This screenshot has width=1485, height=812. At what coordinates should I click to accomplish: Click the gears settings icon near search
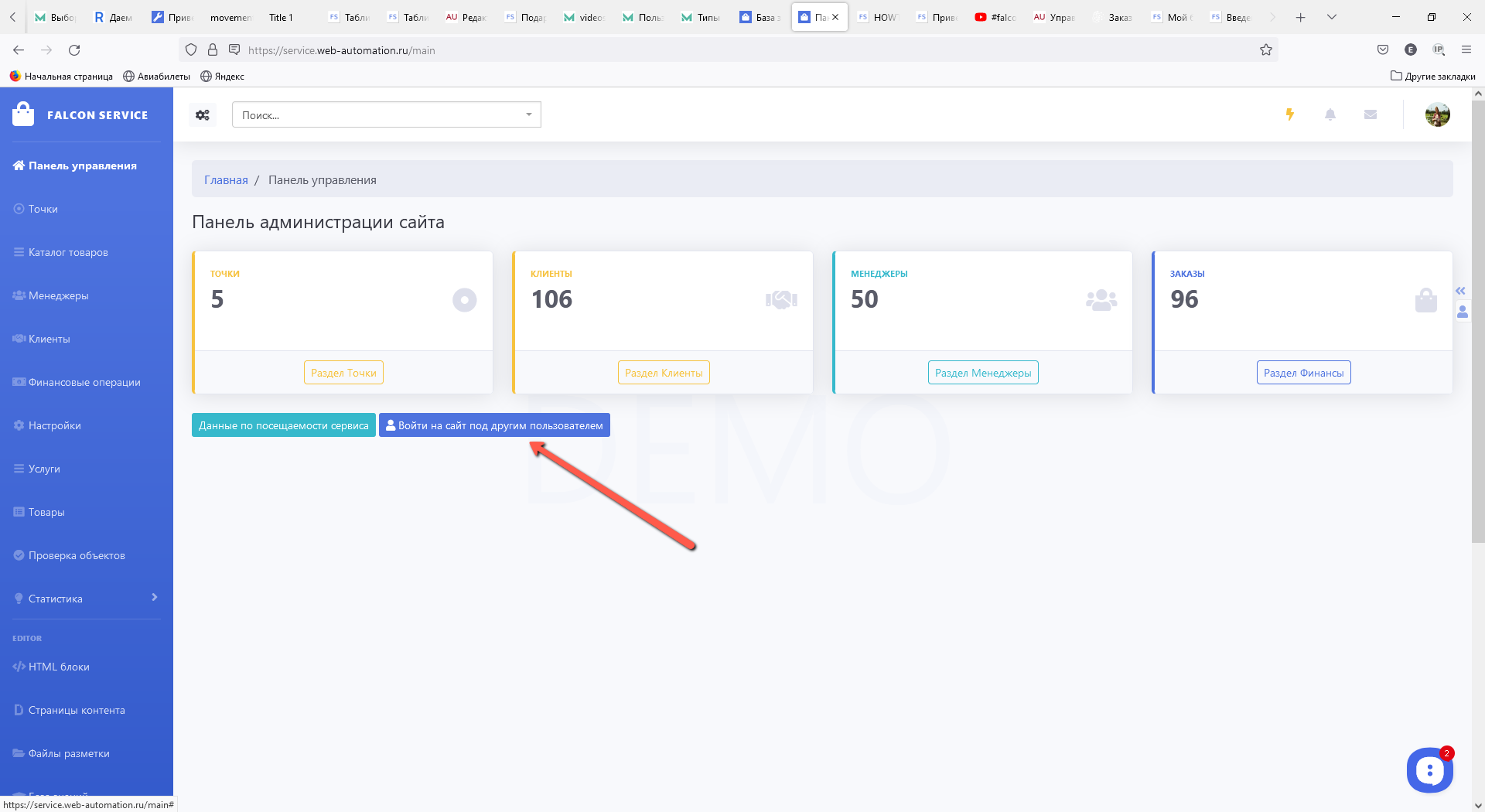pyautogui.click(x=203, y=115)
